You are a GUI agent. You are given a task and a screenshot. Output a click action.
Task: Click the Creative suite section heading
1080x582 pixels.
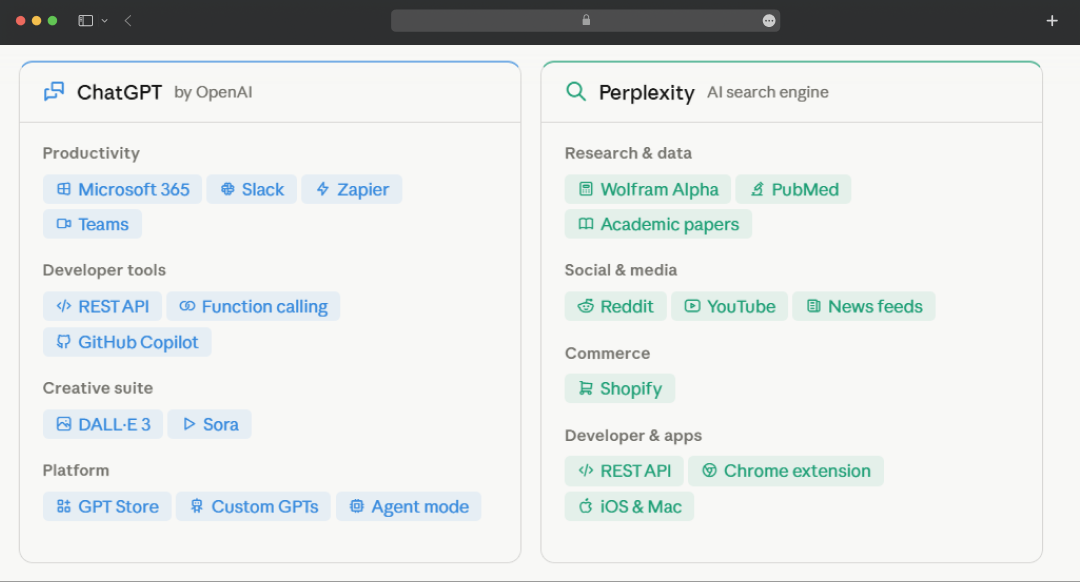(x=98, y=388)
